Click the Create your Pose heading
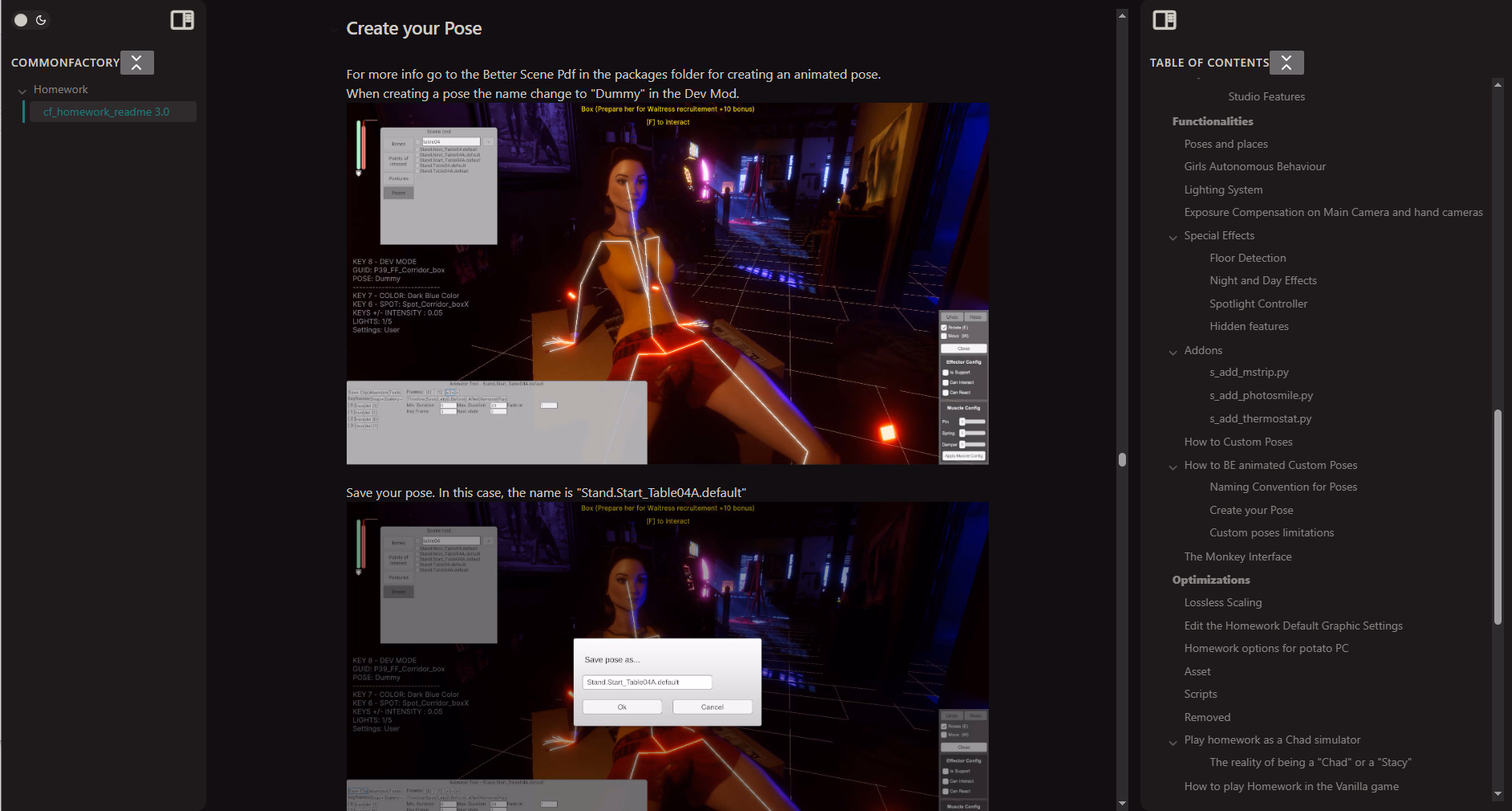 [x=414, y=29]
